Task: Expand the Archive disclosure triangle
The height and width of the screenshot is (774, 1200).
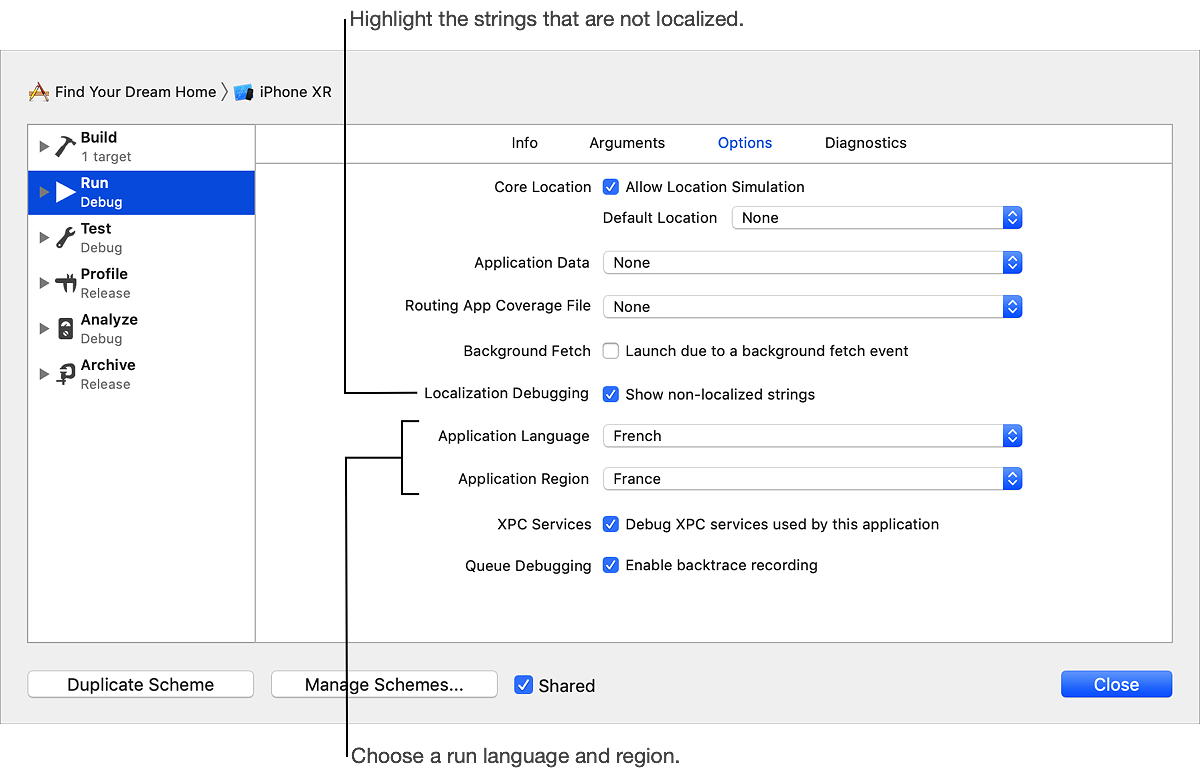Action: click(43, 374)
